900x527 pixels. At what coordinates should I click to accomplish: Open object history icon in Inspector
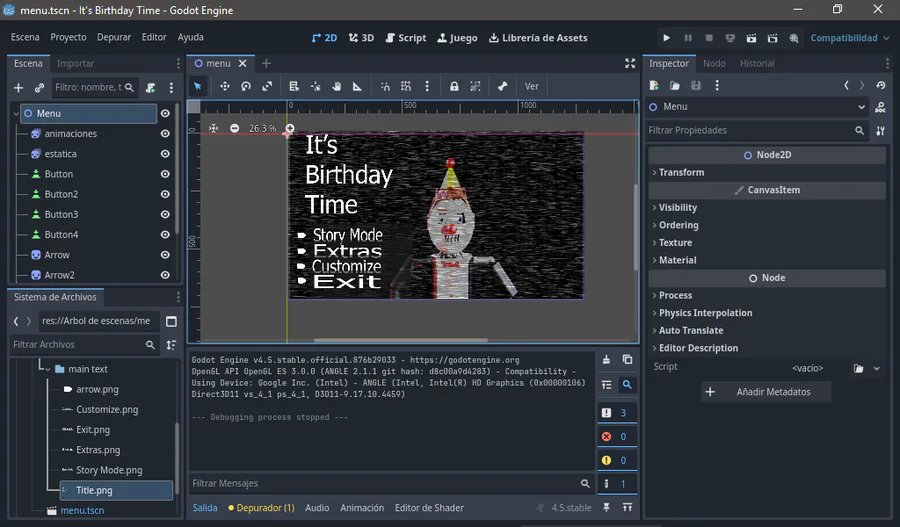tap(880, 86)
